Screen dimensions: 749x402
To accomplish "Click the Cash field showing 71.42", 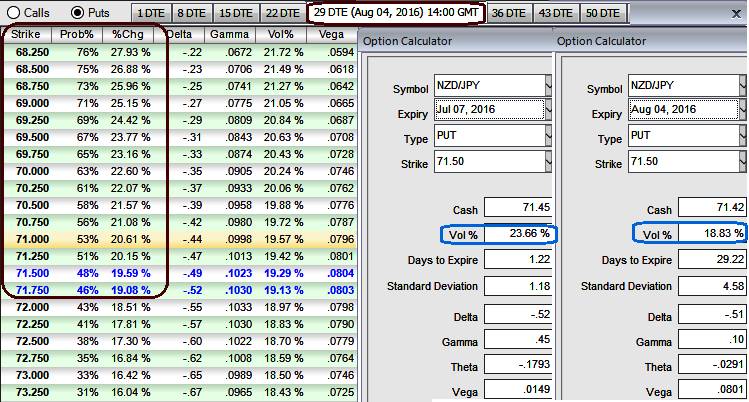I will [x=712, y=209].
